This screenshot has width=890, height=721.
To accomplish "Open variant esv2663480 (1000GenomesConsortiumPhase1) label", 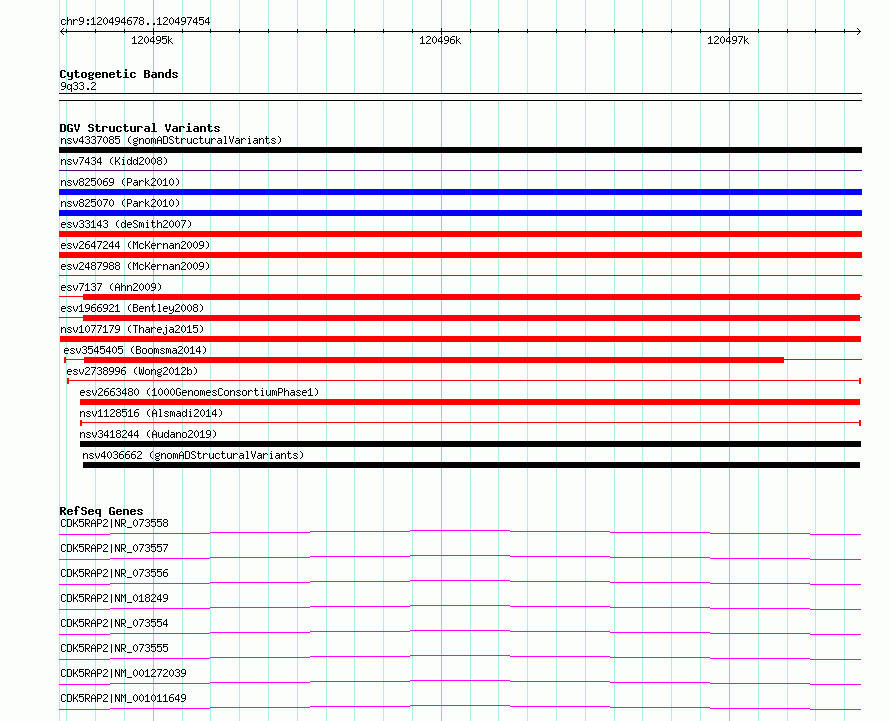I will 199,392.
